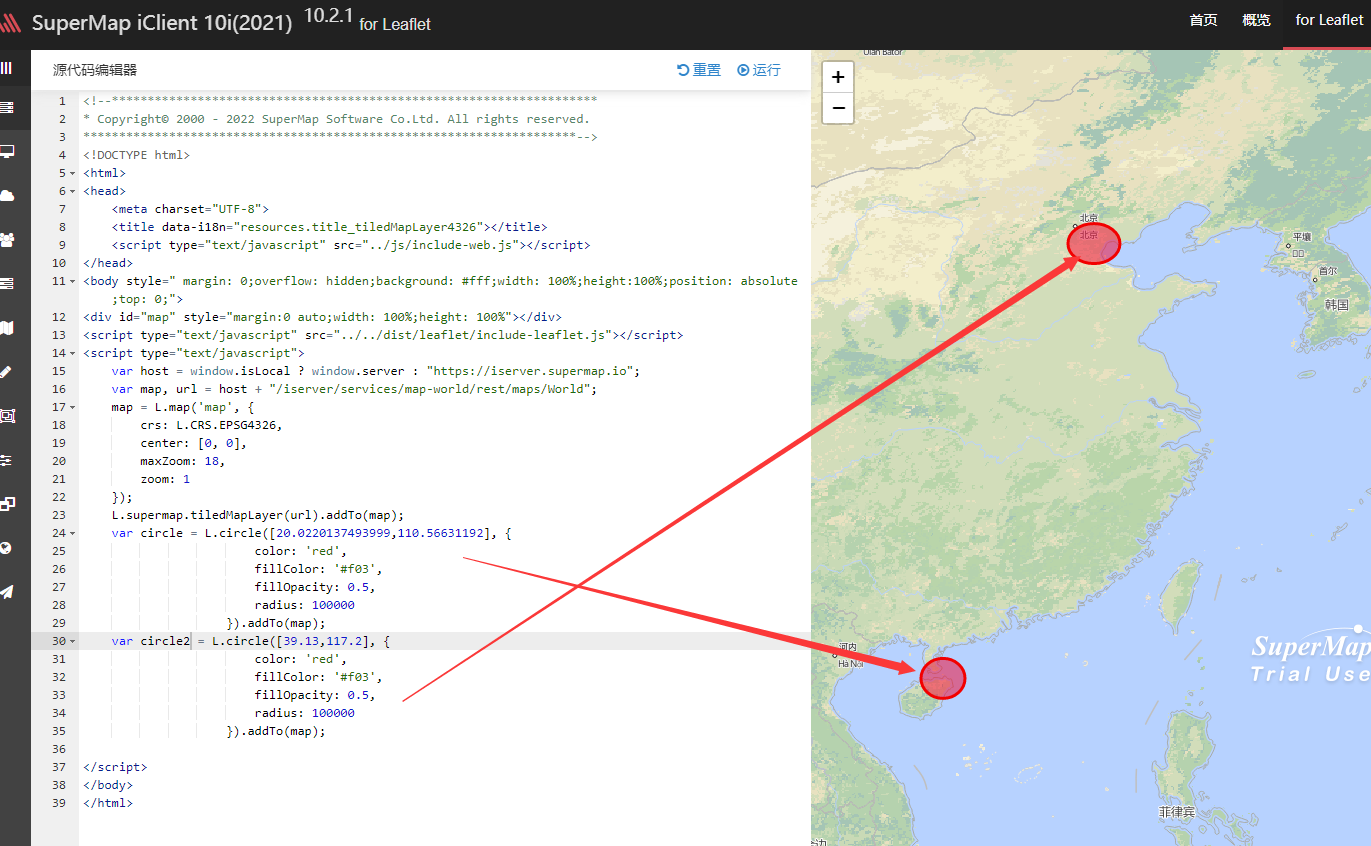Click the SuperMap iClient 10i(2021) title
Image resolution: width=1371 pixels, height=846 pixels.
pos(162,23)
